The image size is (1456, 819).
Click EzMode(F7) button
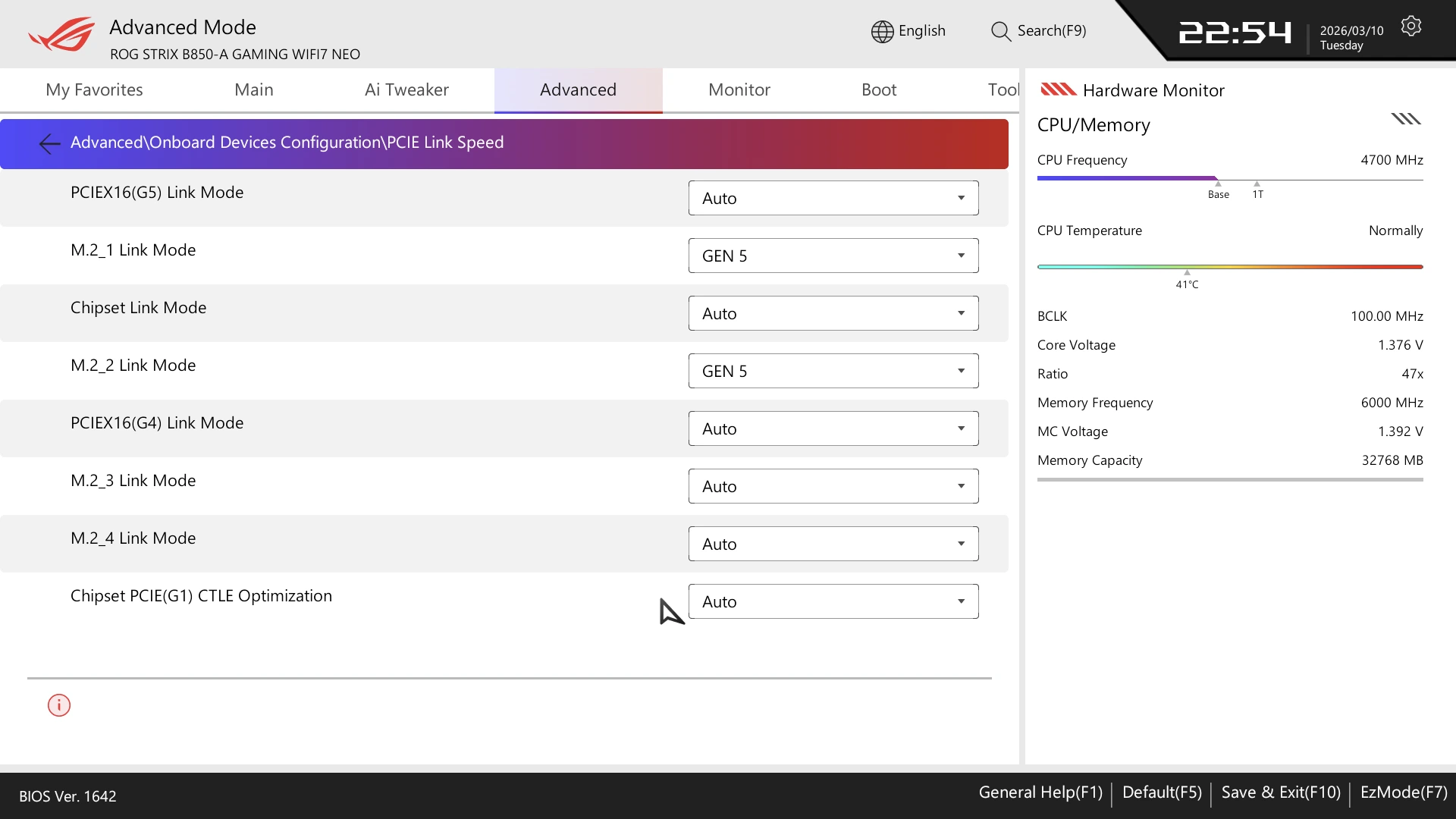tap(1404, 792)
